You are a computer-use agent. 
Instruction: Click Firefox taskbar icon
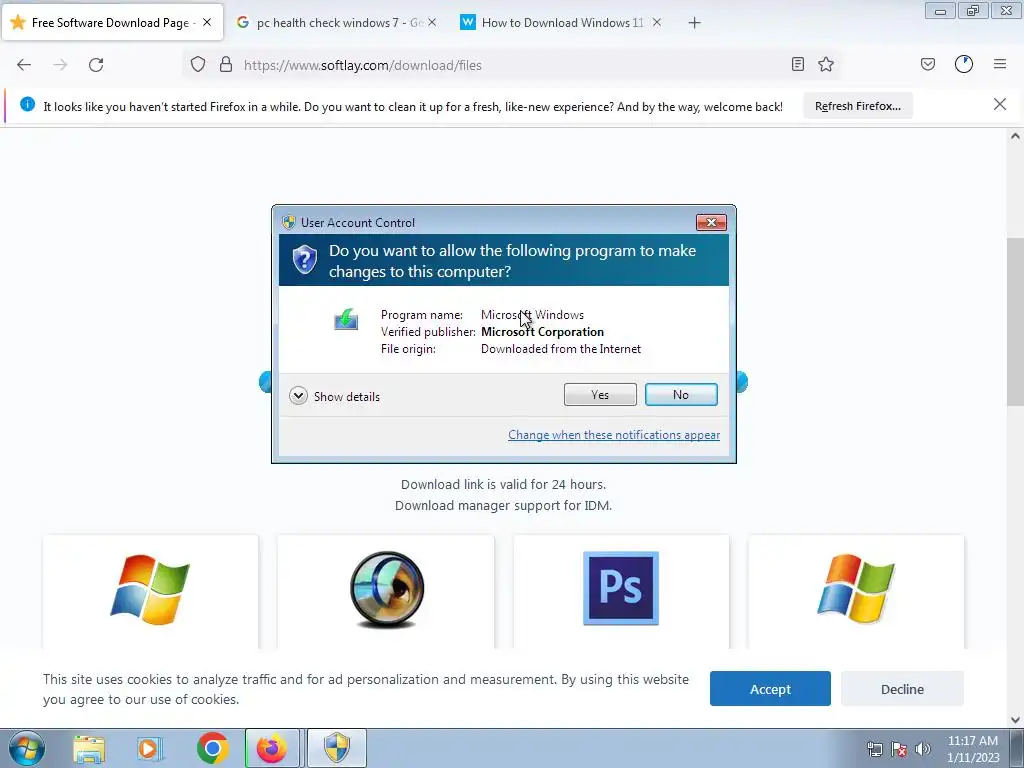[272, 748]
